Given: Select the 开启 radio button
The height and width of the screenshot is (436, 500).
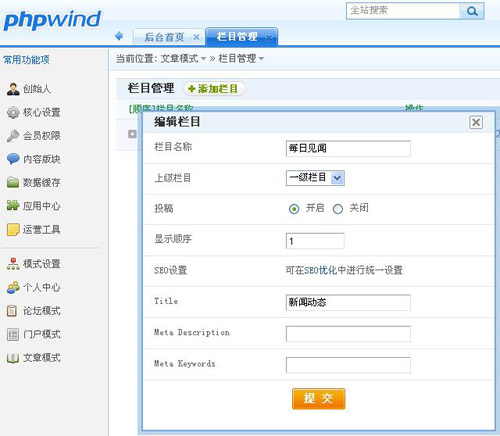Looking at the screenshot, I should (294, 209).
